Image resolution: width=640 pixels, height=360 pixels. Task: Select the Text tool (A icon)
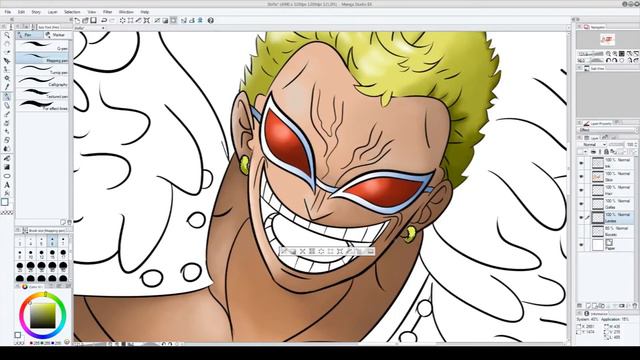coord(7,185)
